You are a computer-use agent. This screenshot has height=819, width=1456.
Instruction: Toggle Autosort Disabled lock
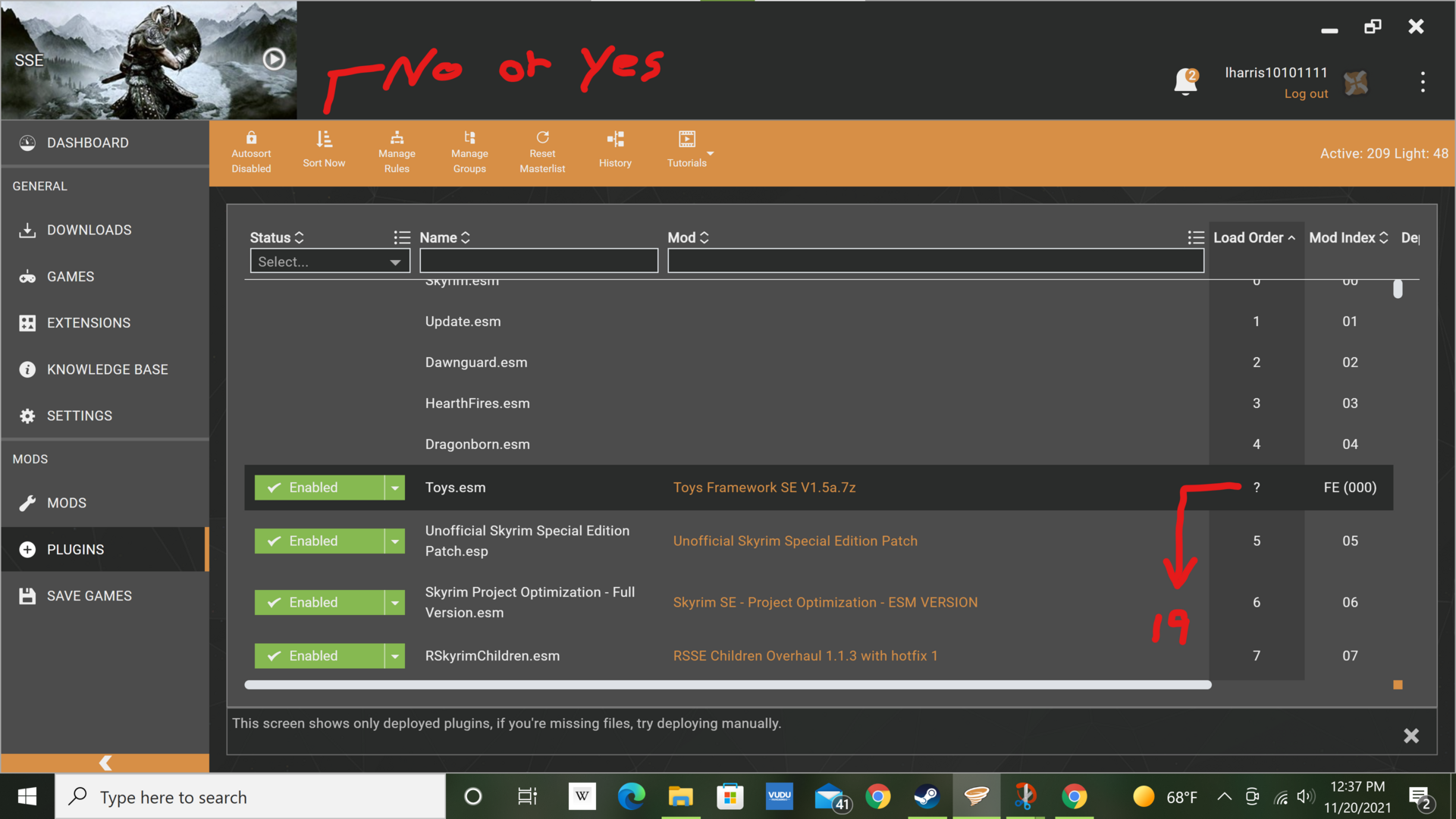(251, 152)
